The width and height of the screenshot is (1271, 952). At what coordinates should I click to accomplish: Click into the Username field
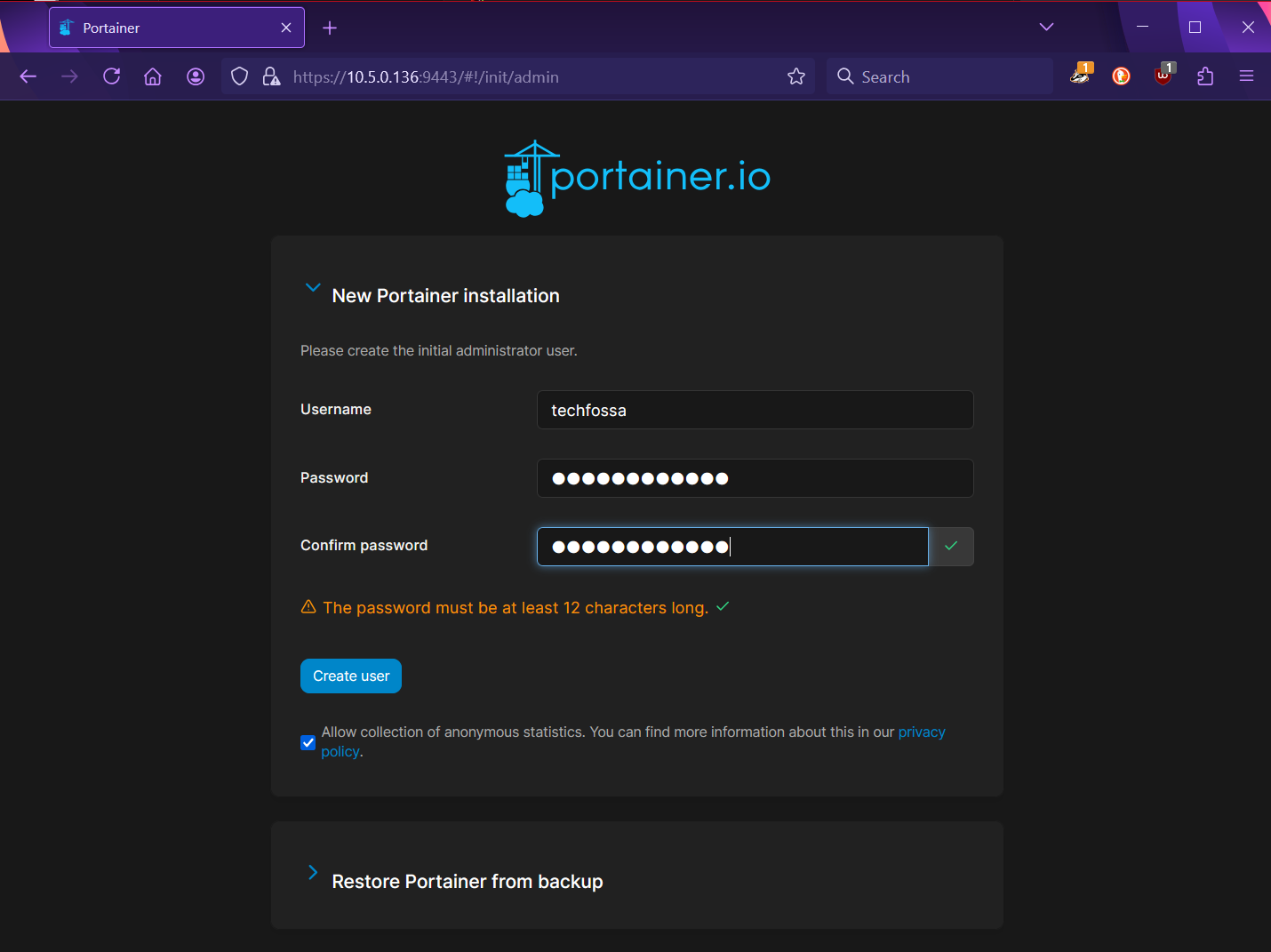755,410
